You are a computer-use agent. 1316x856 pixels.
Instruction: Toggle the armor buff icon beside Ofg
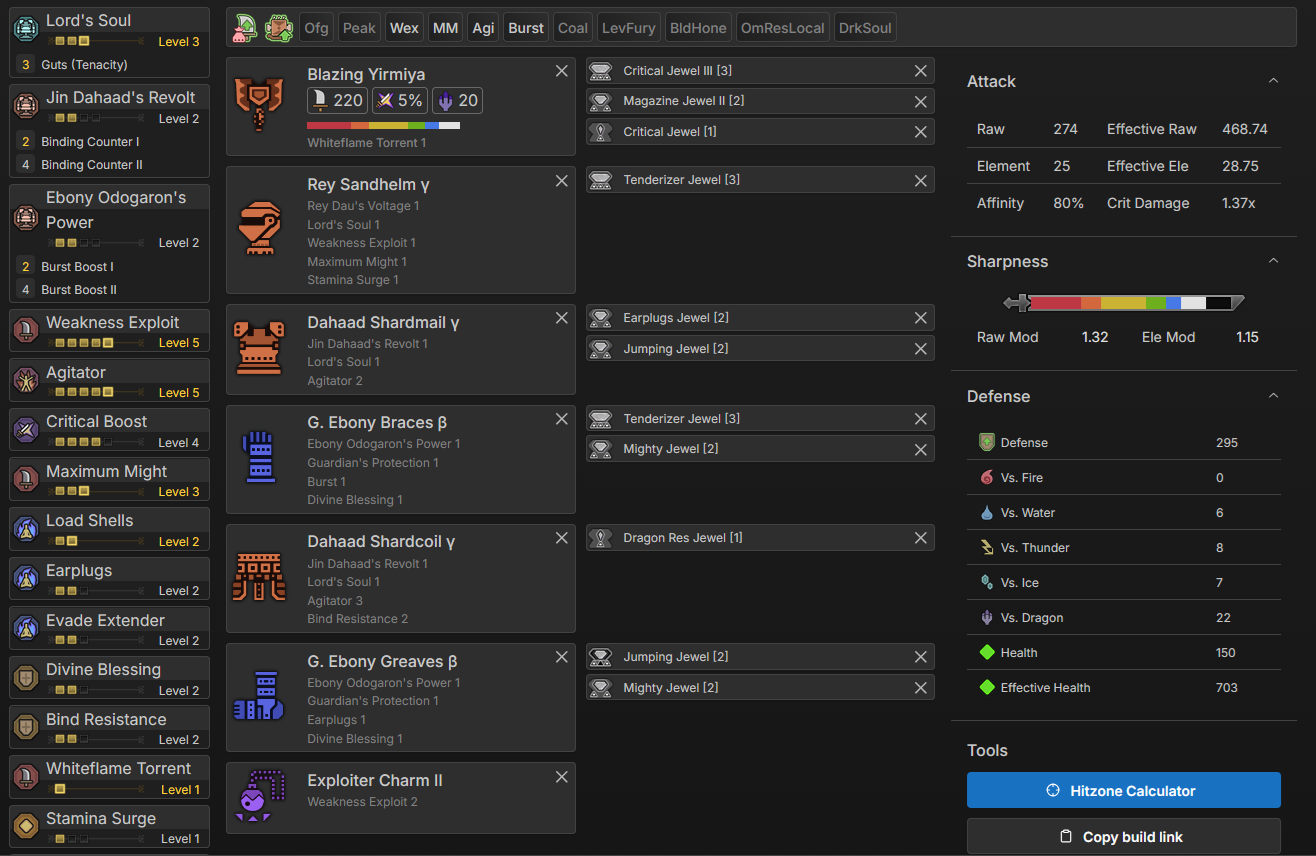(278, 28)
